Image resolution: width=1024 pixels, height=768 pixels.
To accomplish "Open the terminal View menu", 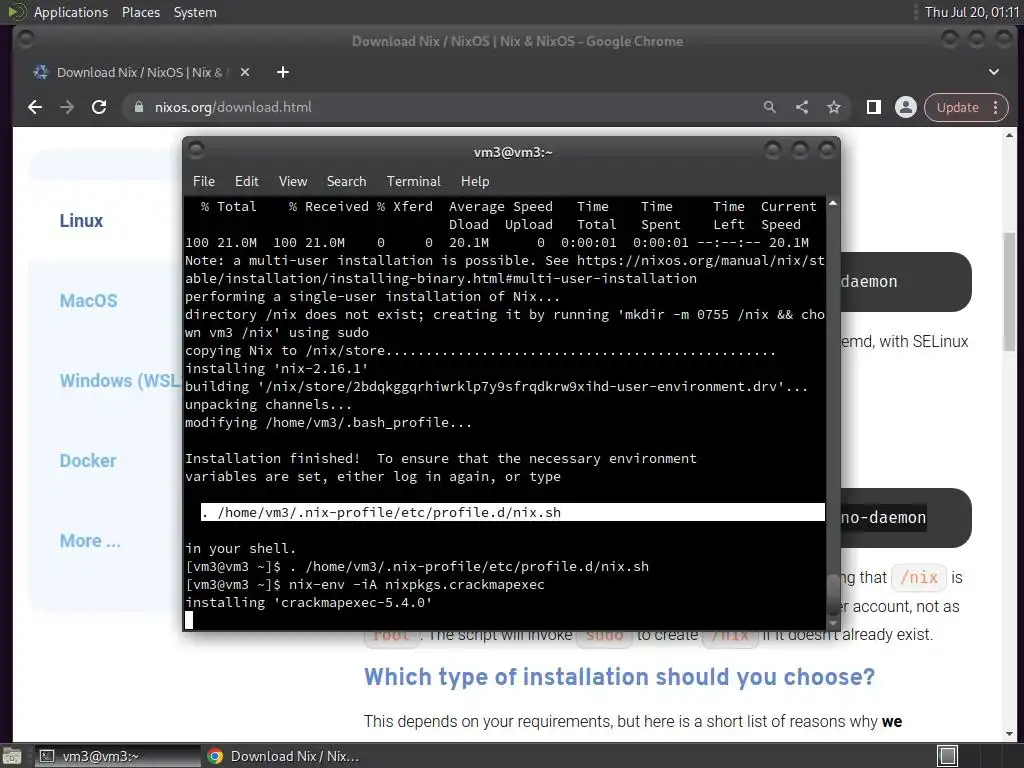I will [293, 182].
